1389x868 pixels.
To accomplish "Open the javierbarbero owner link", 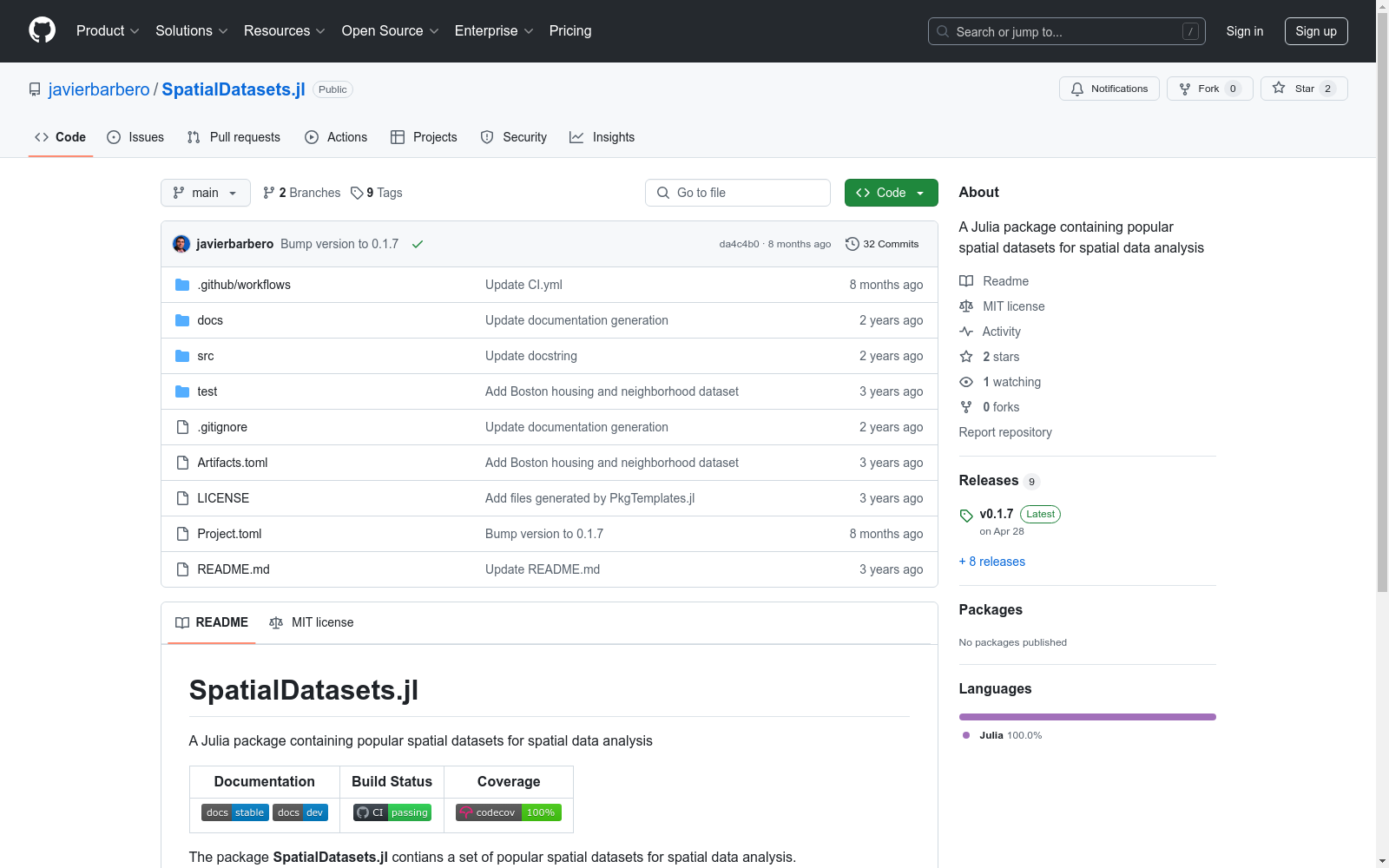I will pyautogui.click(x=99, y=89).
